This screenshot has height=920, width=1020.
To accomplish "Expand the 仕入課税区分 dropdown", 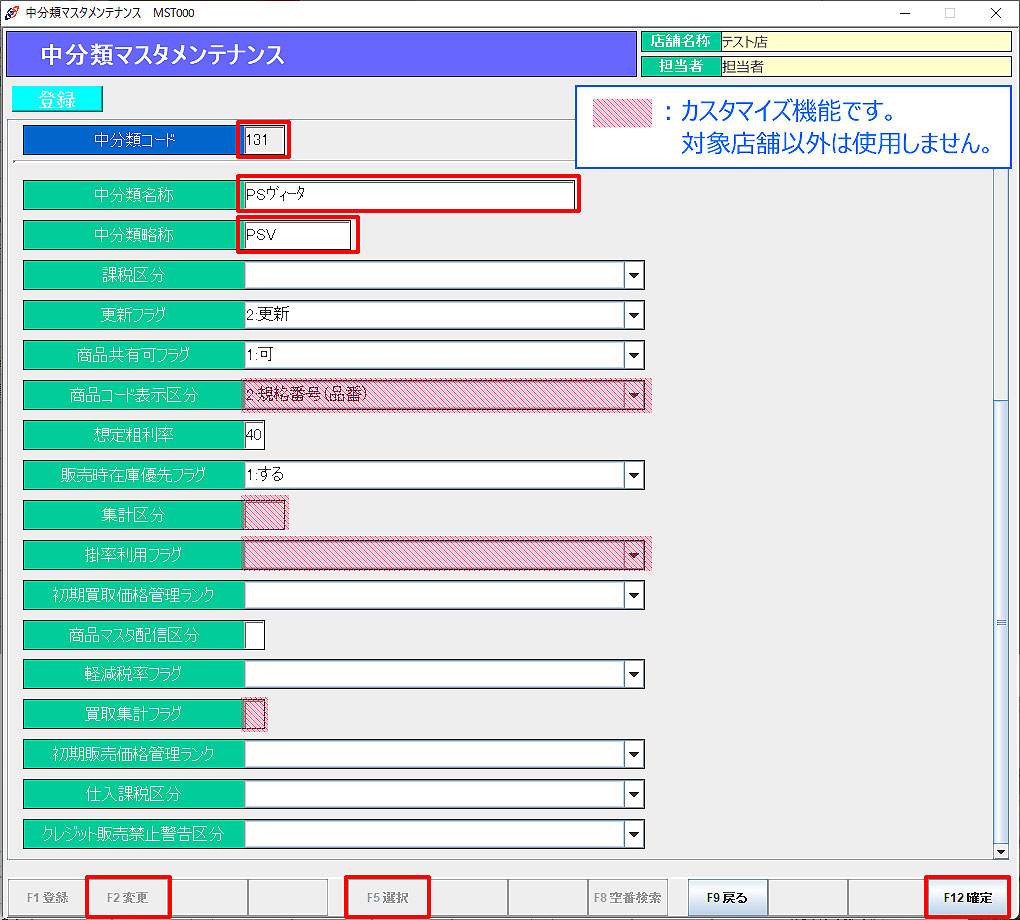I will click(x=634, y=794).
